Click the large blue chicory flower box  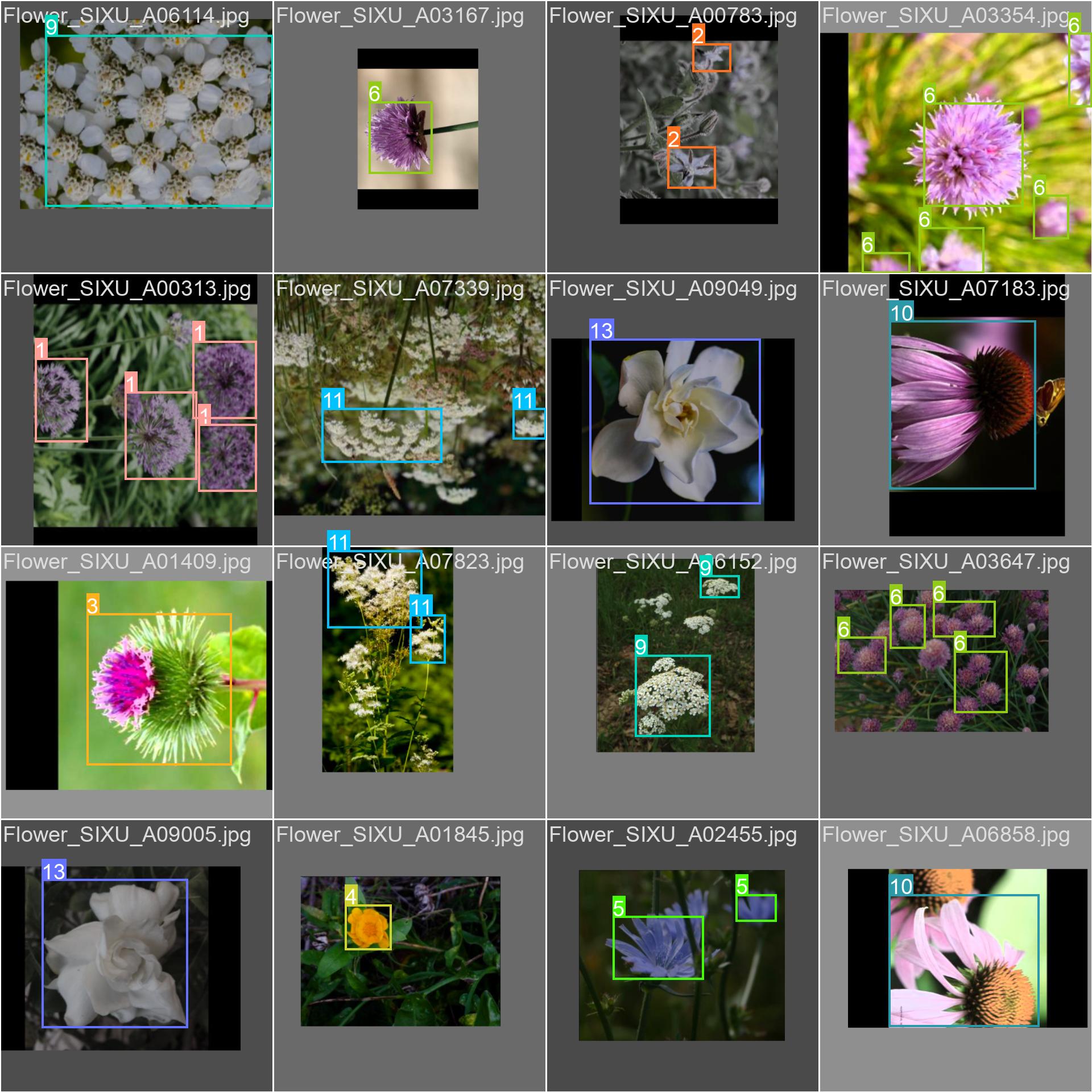click(658, 948)
